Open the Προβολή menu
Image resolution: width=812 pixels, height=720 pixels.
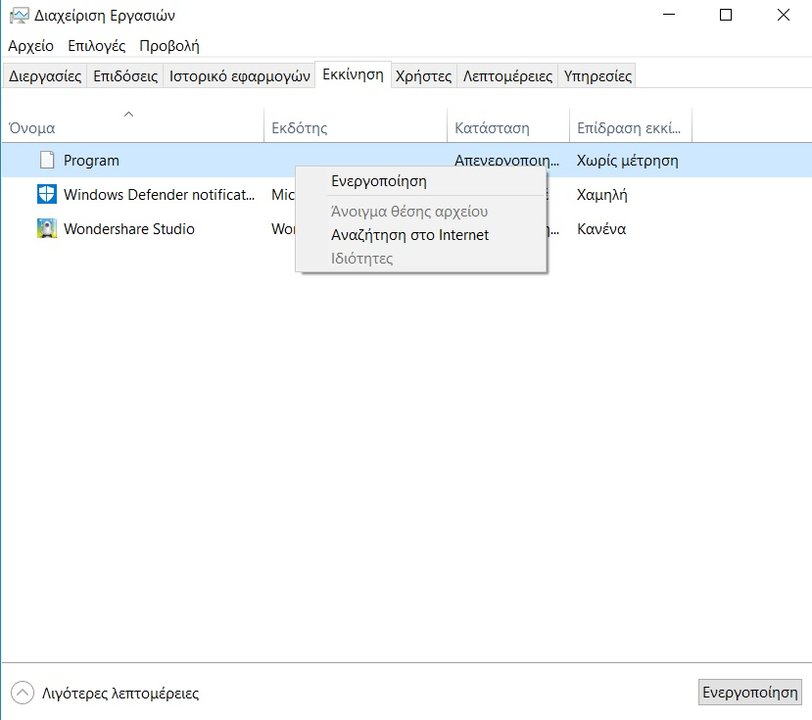click(x=169, y=46)
